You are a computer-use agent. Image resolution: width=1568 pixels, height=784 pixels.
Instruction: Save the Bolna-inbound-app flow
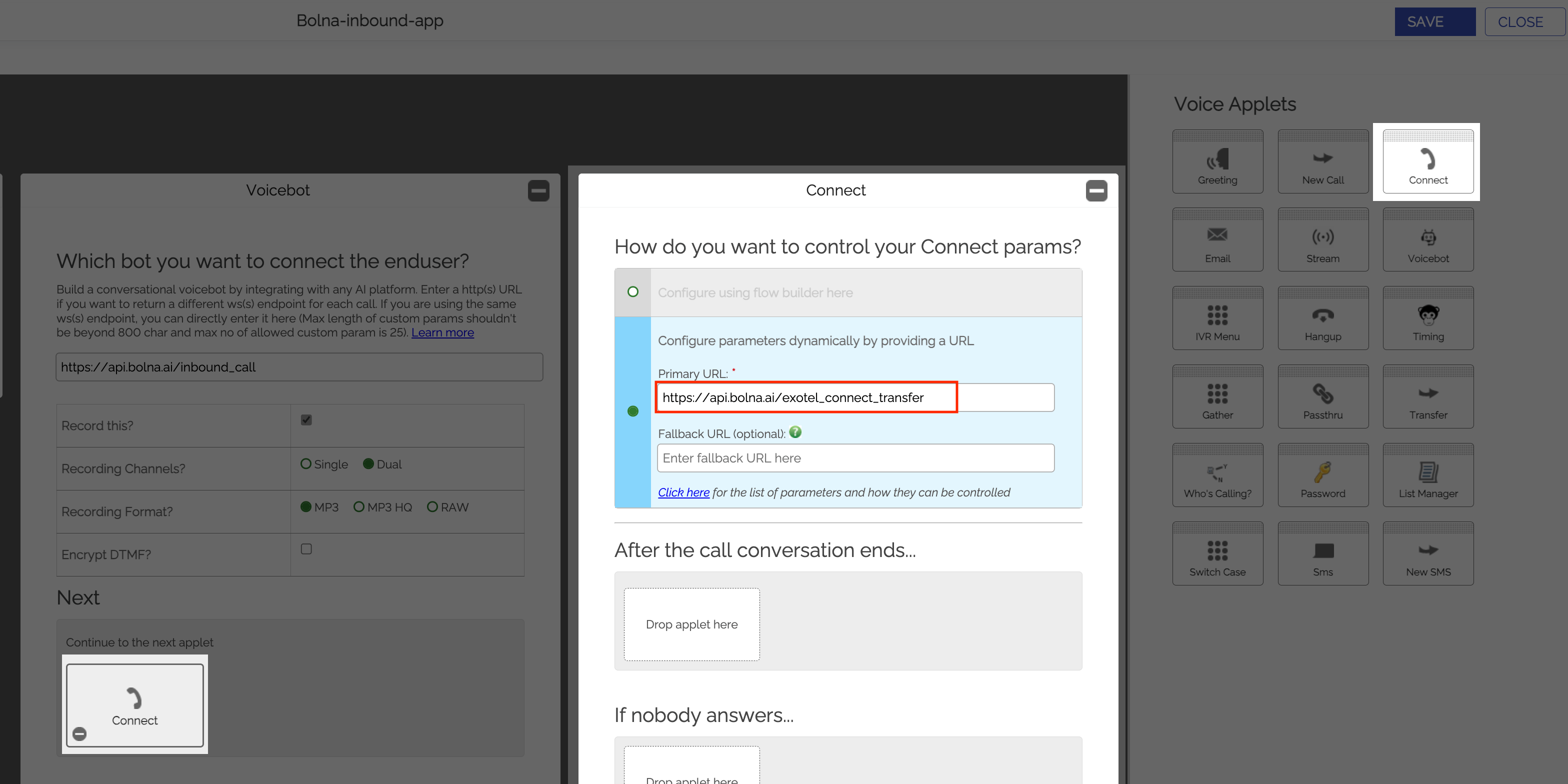pos(1434,21)
